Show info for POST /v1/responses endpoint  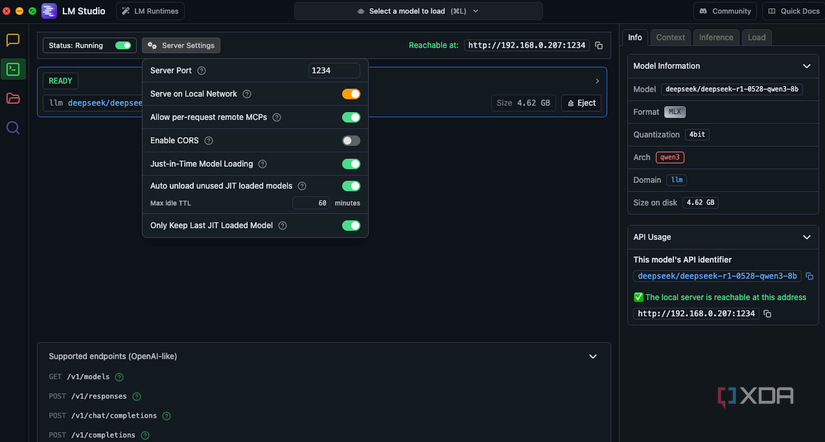click(x=137, y=397)
